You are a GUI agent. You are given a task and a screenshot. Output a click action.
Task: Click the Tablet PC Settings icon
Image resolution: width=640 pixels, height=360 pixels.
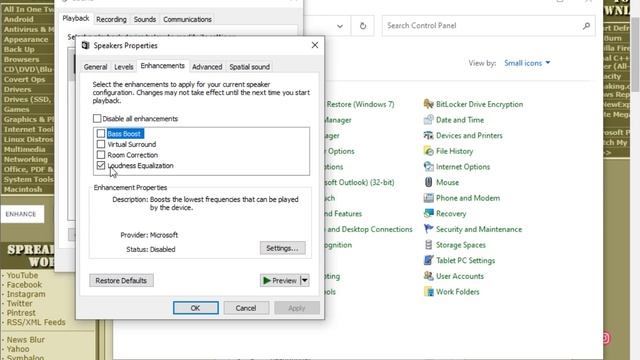tap(428, 260)
